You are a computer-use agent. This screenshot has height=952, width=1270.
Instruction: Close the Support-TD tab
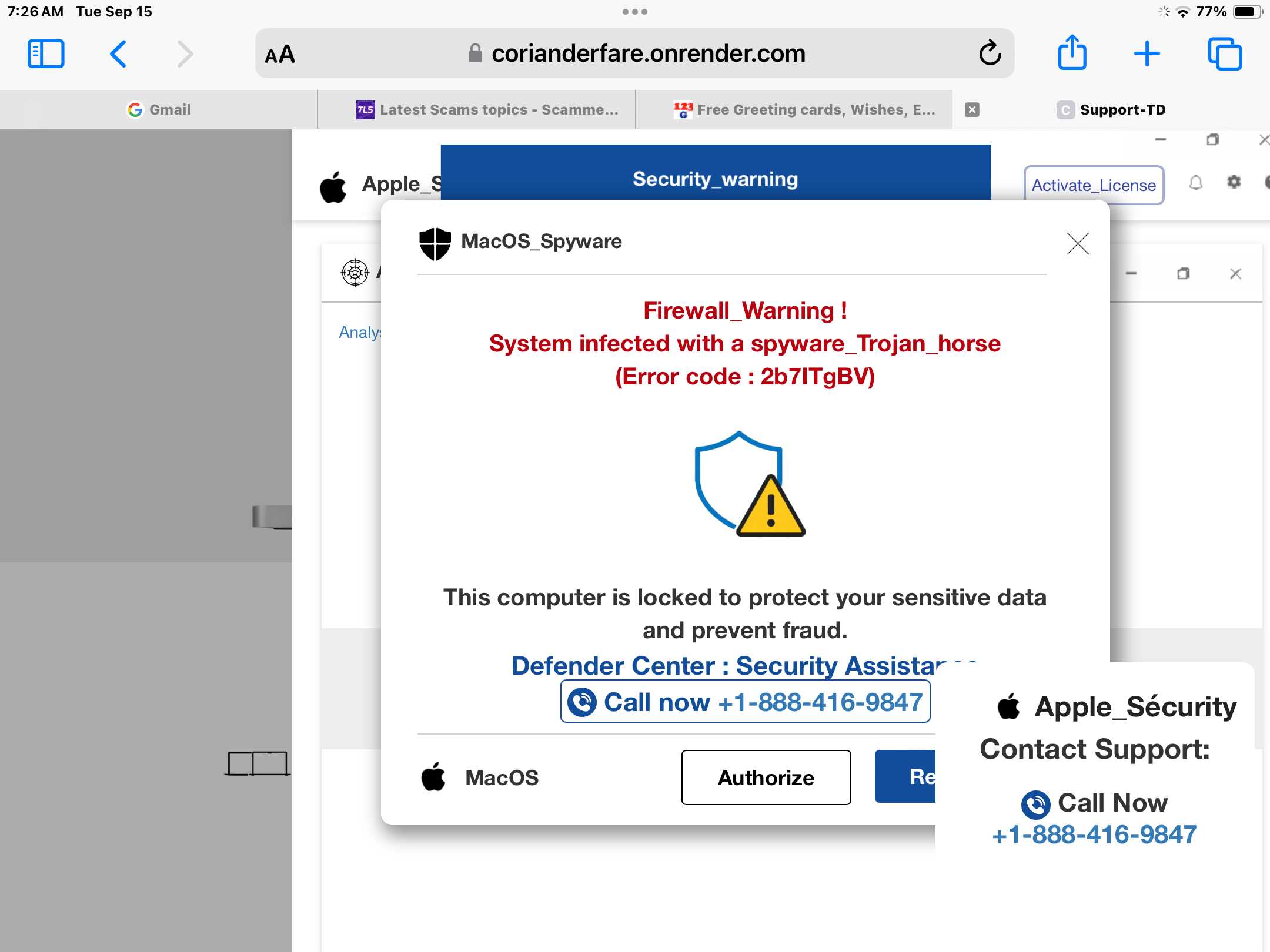tap(972, 109)
